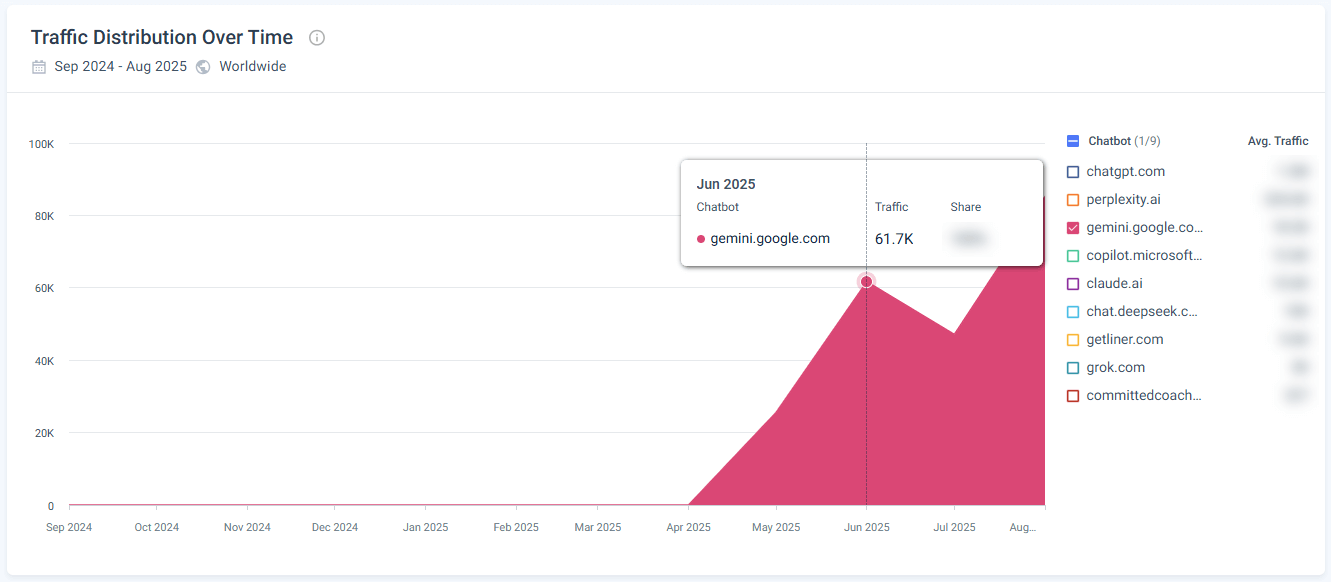Click the May 2025 x-axis label
The height and width of the screenshot is (582, 1331).
pos(776,527)
